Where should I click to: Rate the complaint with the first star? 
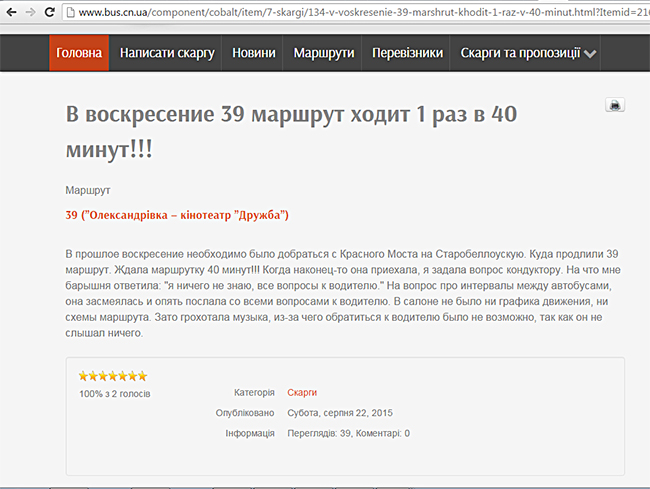pos(84,376)
